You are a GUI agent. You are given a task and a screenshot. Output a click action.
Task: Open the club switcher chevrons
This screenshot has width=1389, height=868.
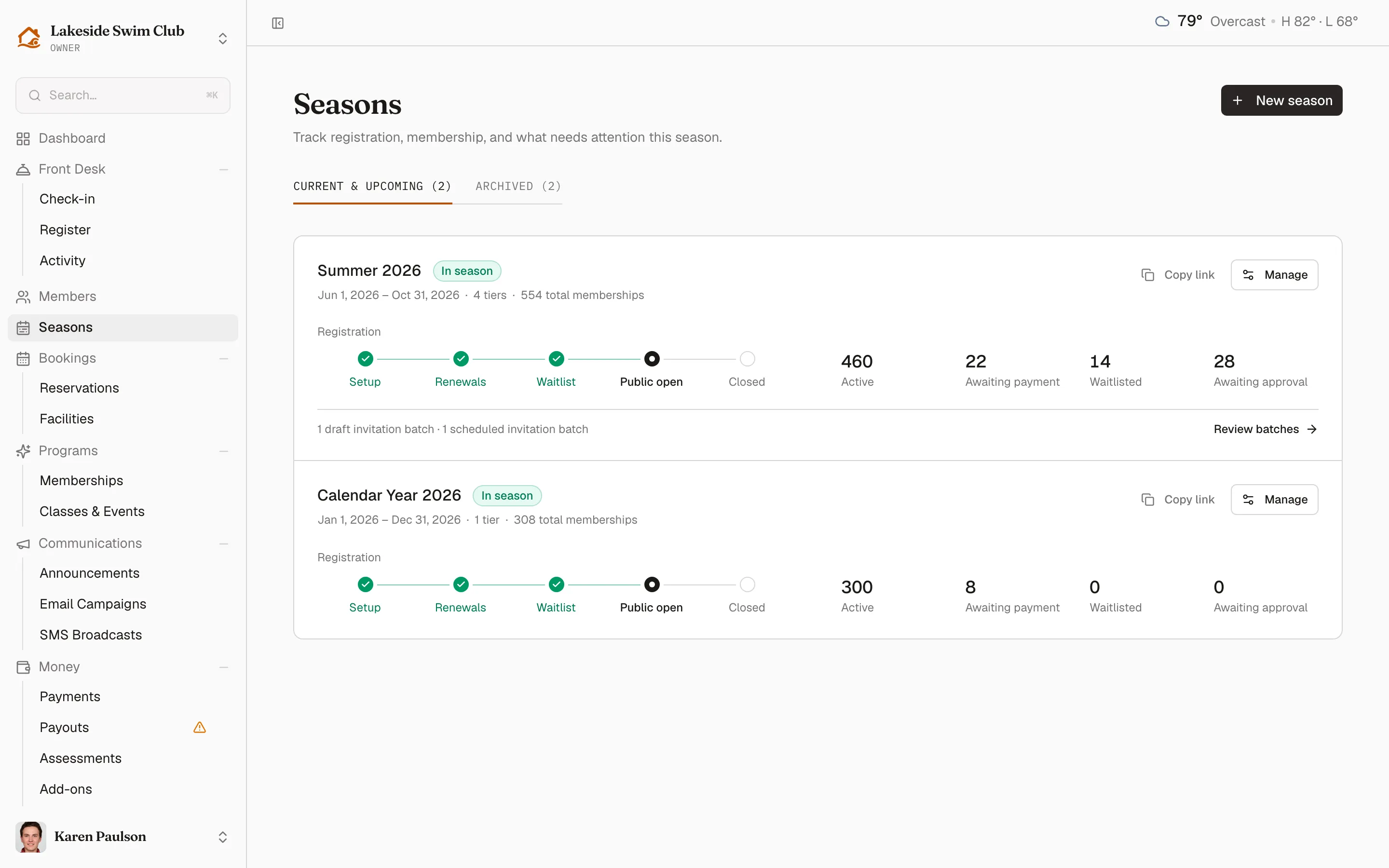click(x=223, y=39)
